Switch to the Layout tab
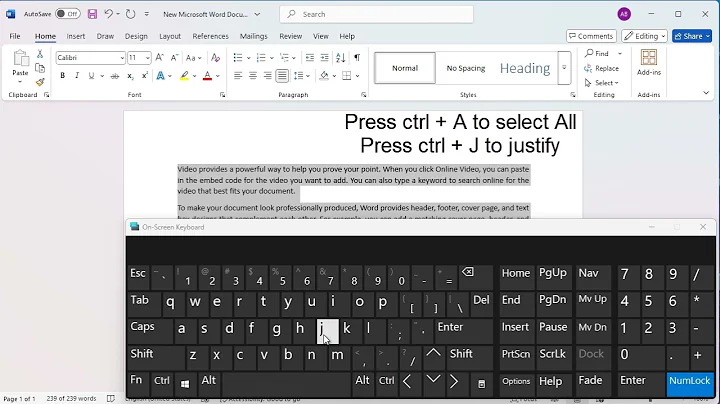Viewport: 720px width, 404px height. click(170, 36)
